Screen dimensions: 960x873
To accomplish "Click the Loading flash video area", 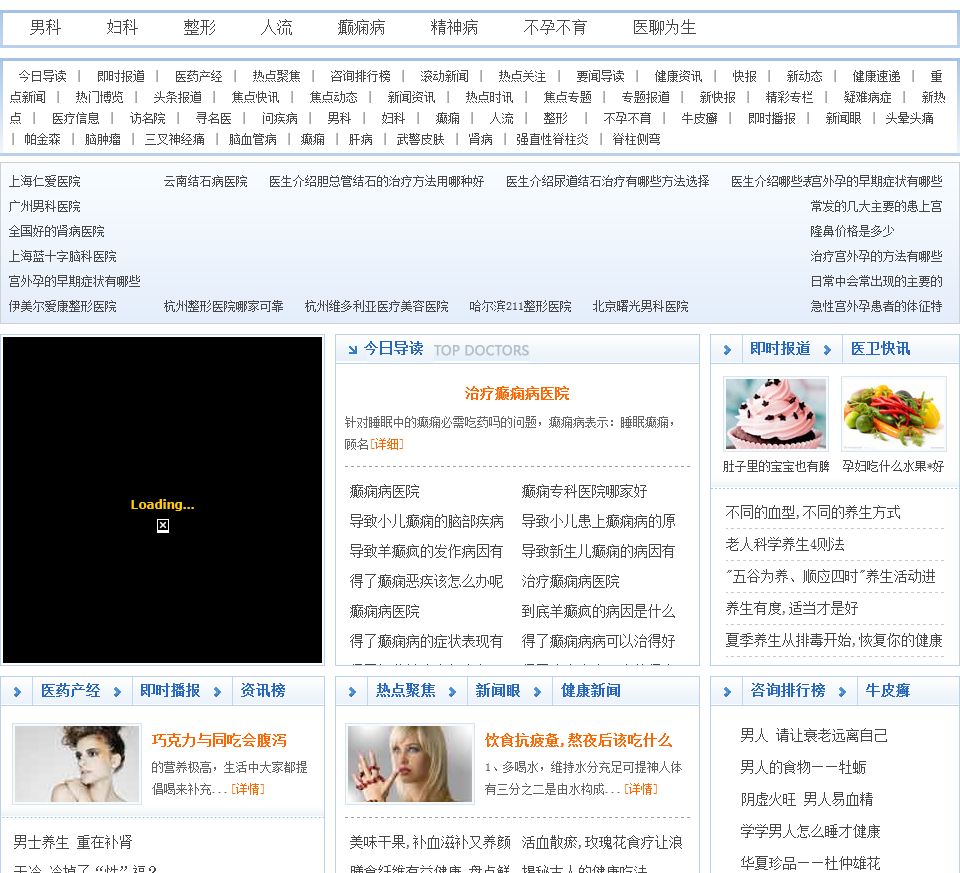I will tap(163, 500).
